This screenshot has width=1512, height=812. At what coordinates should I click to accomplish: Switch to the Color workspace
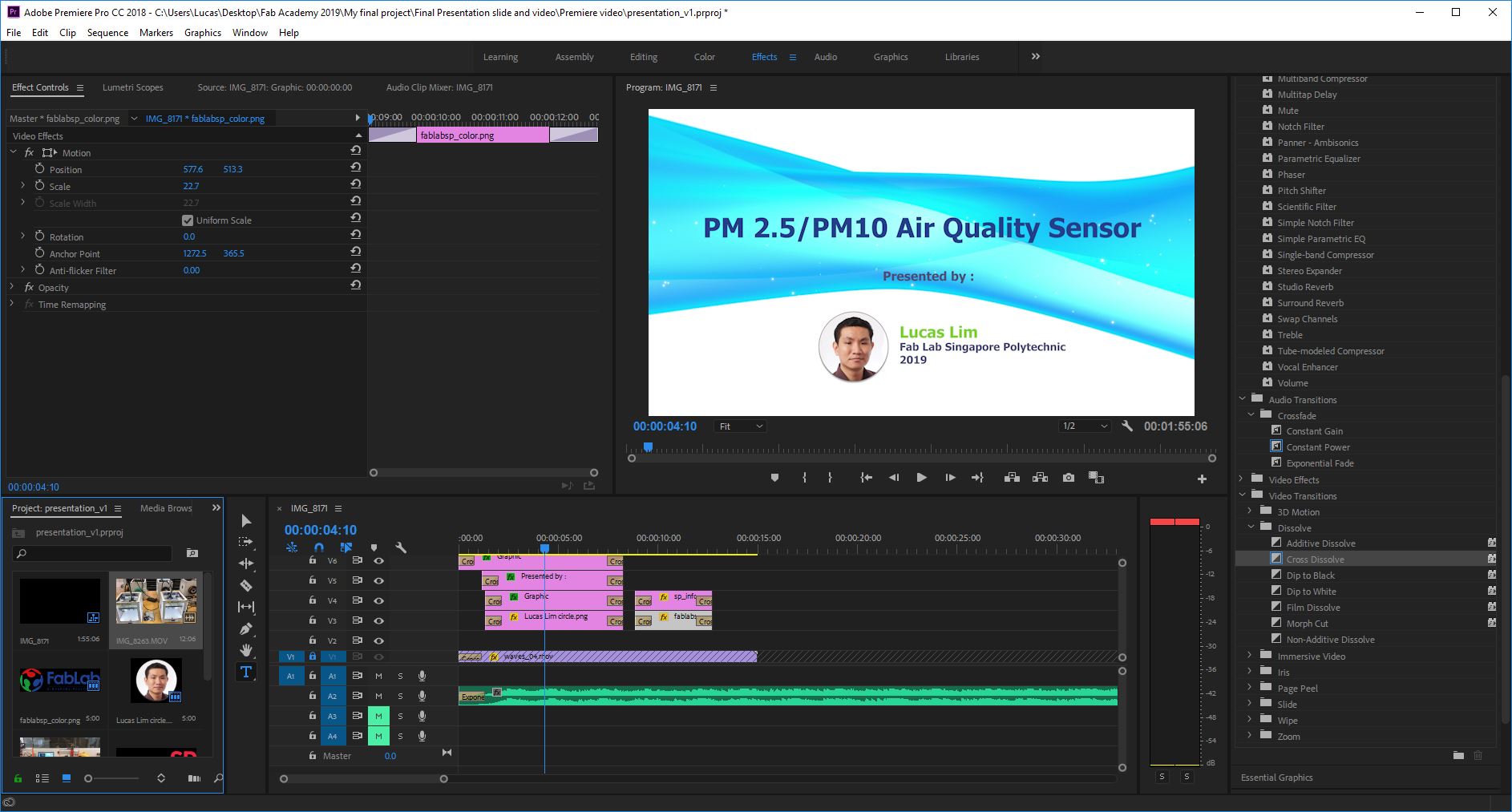[705, 57]
